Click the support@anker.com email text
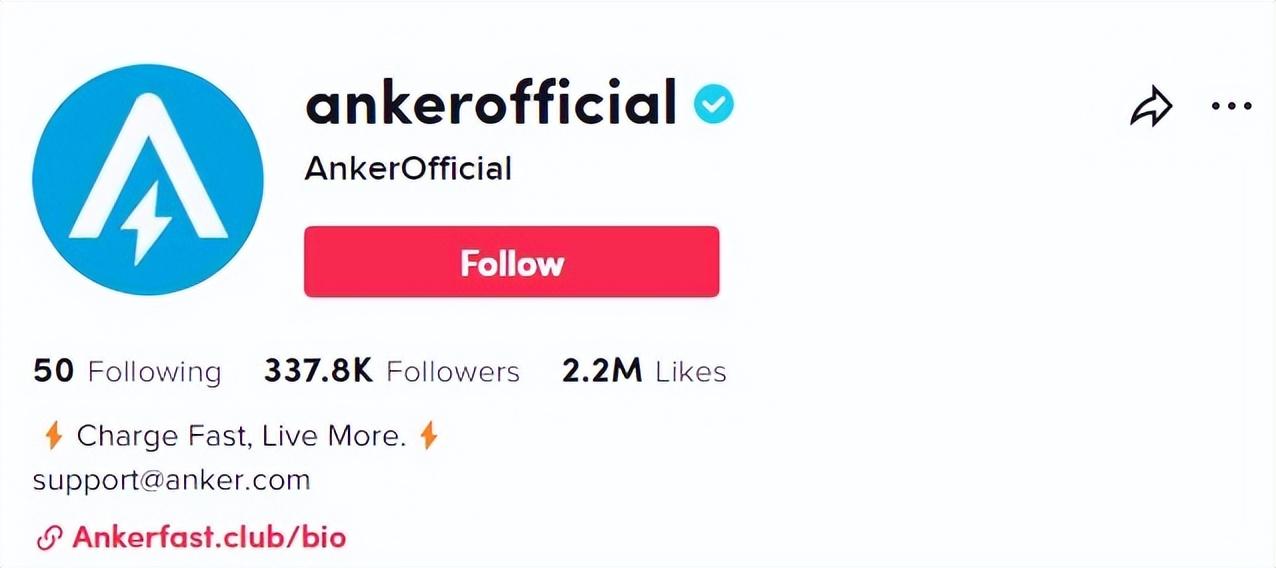This screenshot has width=1276, height=568. click(x=171, y=480)
